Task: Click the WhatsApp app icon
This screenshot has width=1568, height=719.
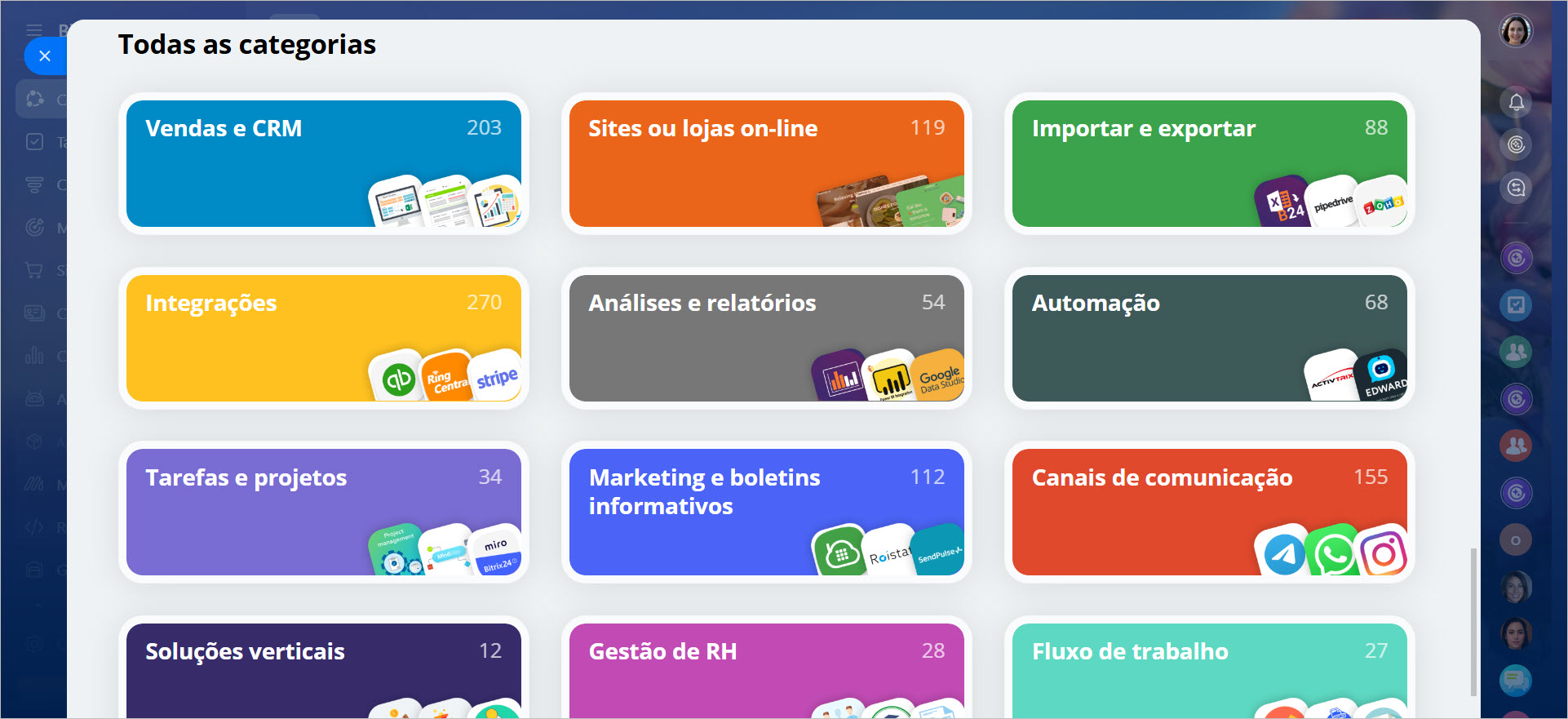Action: point(1333,553)
